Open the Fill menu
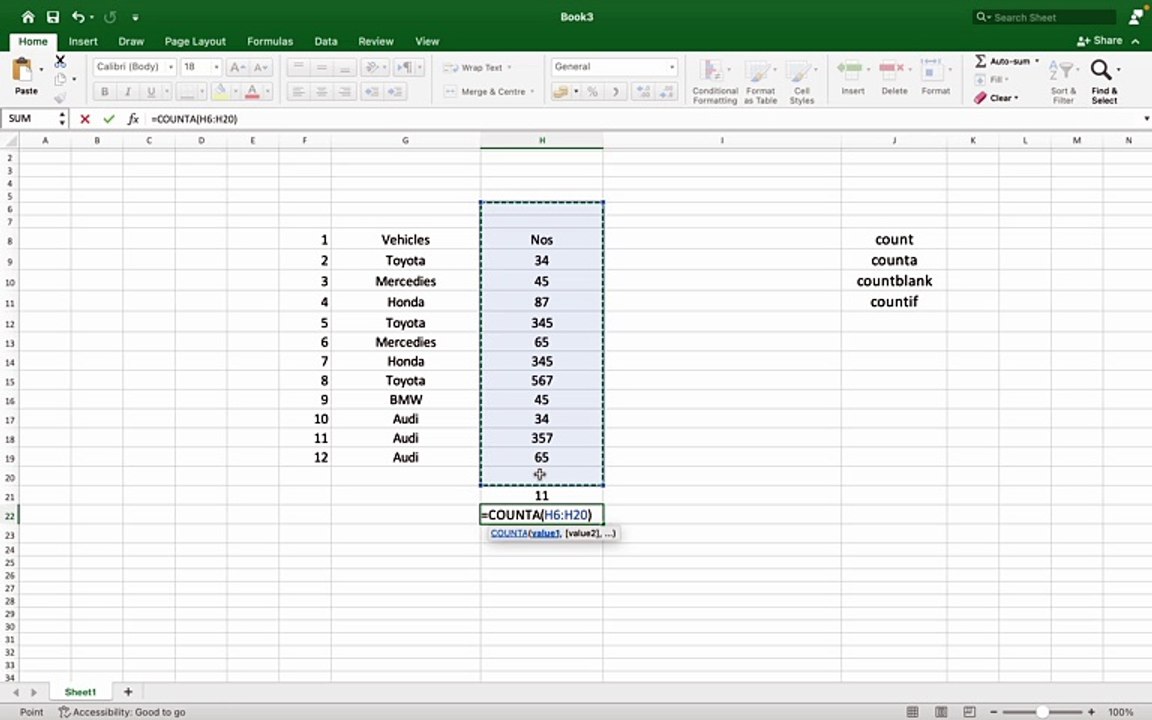Viewport: 1152px width, 720px height. coord(993,79)
